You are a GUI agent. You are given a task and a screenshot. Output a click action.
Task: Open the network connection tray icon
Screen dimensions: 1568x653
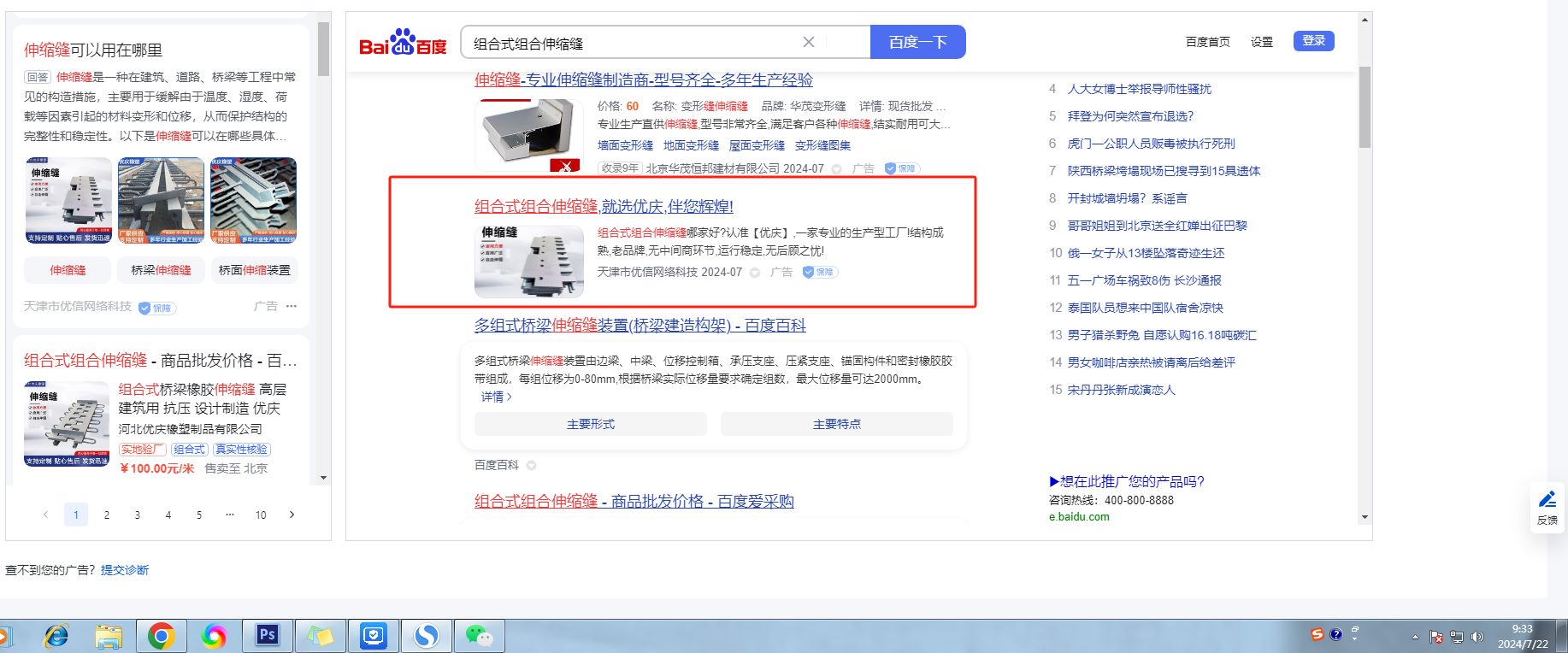click(x=1457, y=637)
